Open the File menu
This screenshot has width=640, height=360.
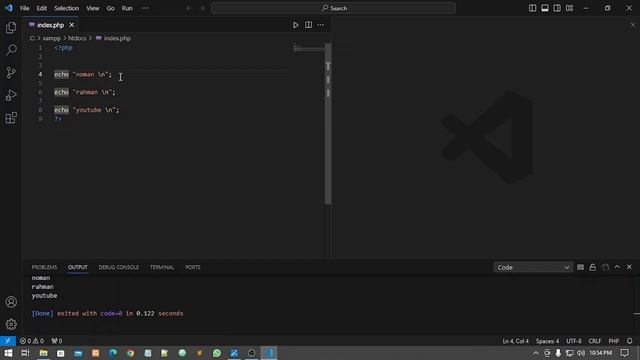(x=24, y=8)
